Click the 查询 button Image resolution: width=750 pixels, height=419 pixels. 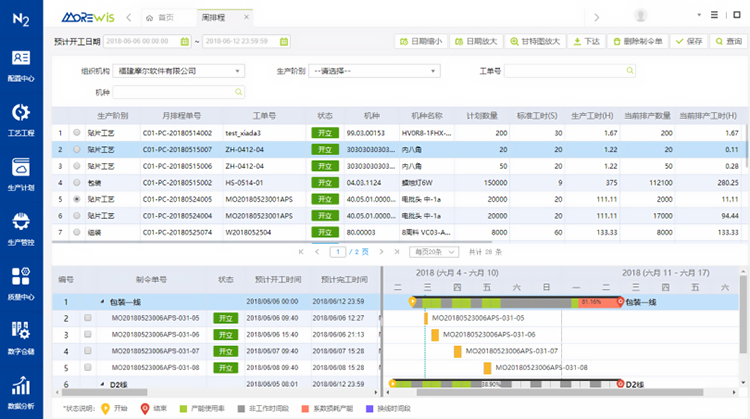pyautogui.click(x=728, y=41)
